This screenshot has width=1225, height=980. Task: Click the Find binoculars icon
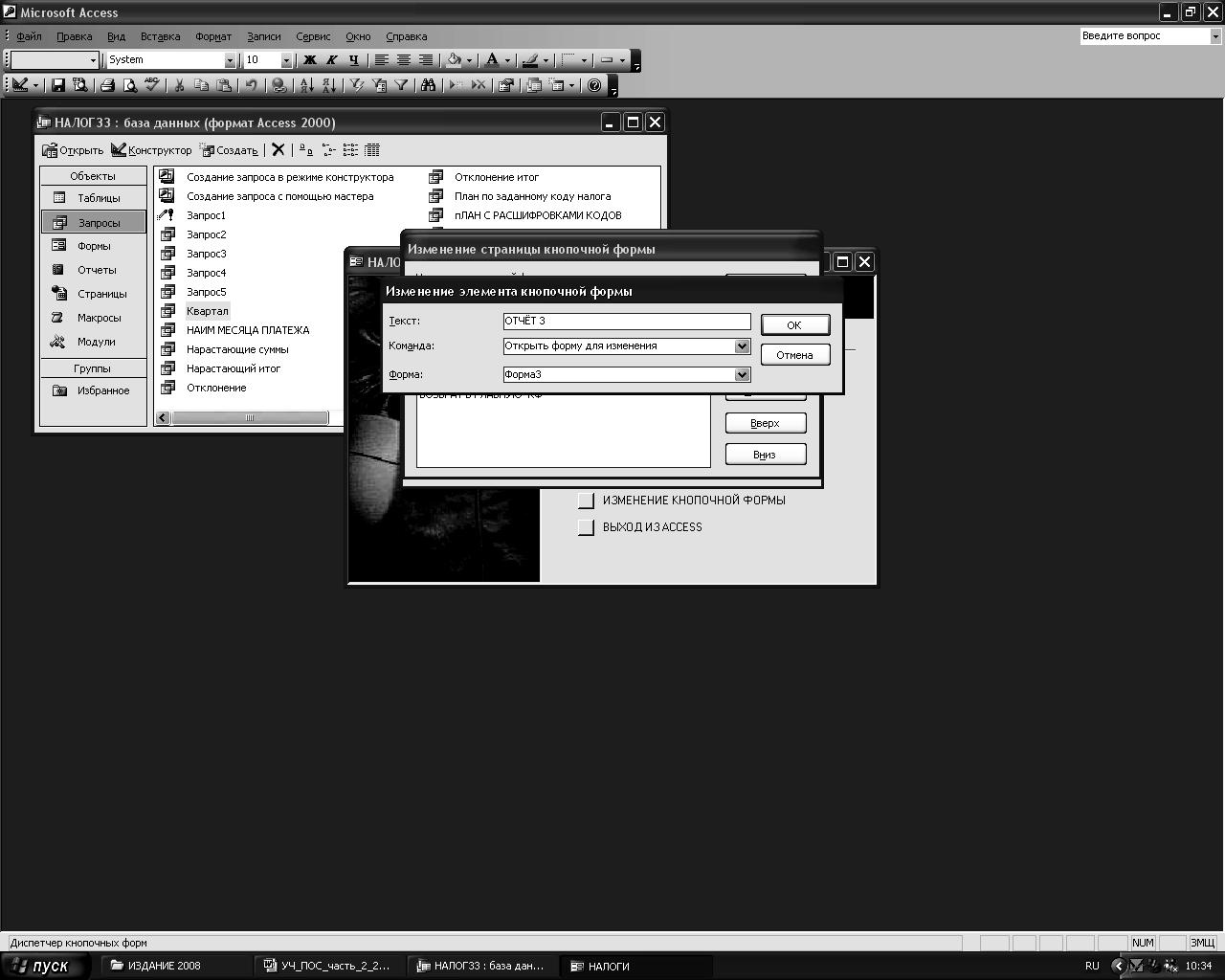428,85
